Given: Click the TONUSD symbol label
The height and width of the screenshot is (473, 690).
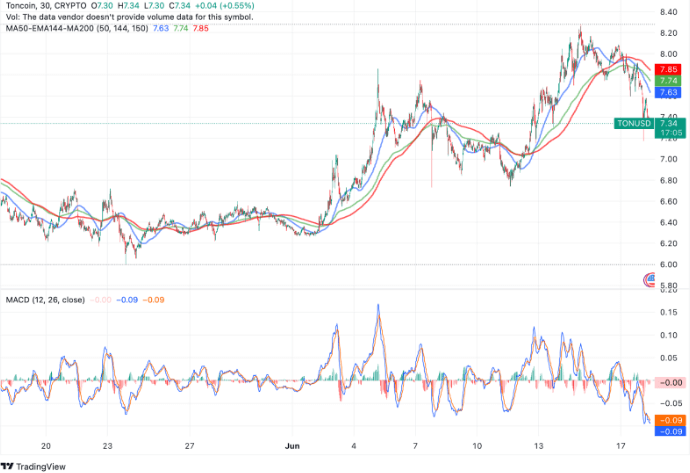Looking at the screenshot, I should [634, 123].
